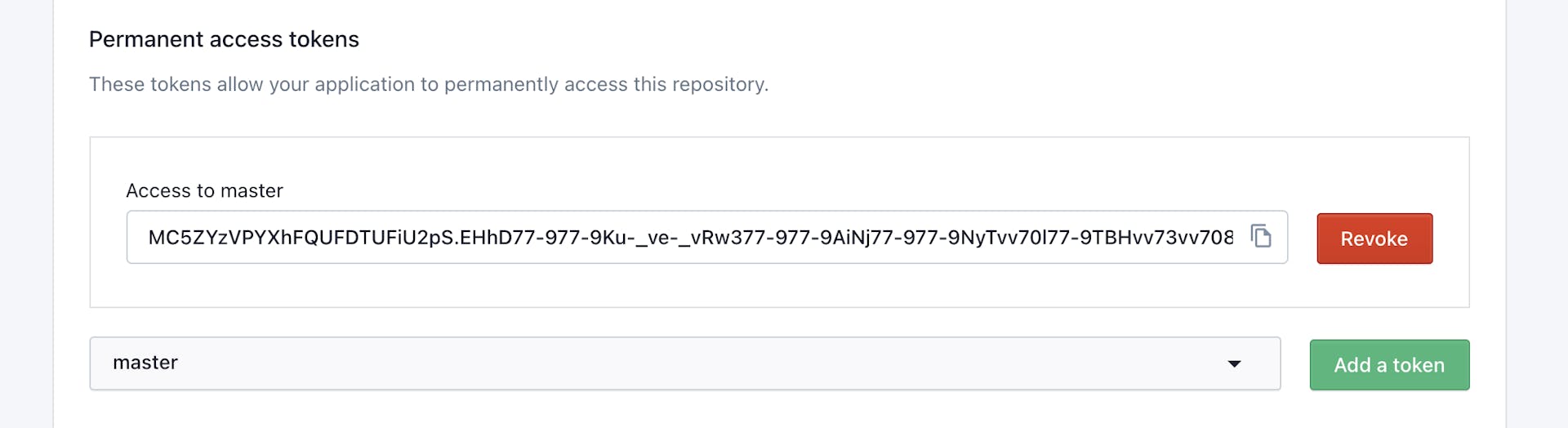Copy the master access token to clipboard

click(1261, 237)
